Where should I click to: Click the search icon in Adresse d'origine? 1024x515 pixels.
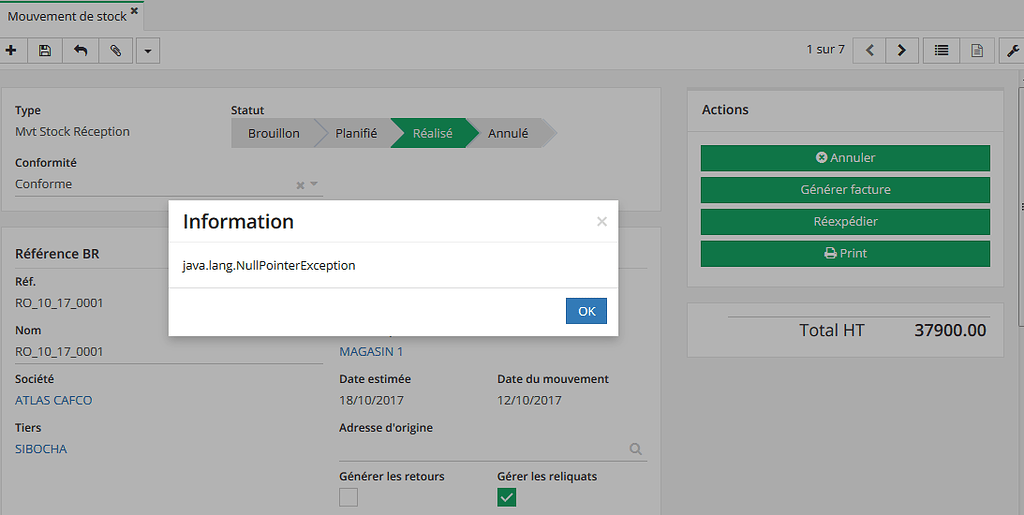click(635, 450)
